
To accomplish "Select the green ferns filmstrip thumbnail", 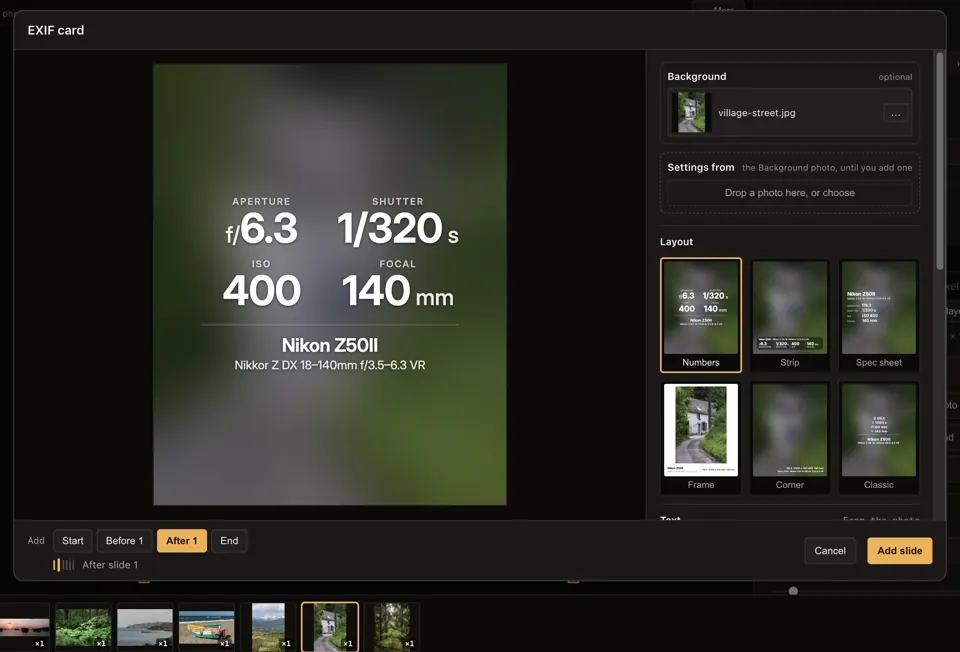I will (x=83, y=626).
